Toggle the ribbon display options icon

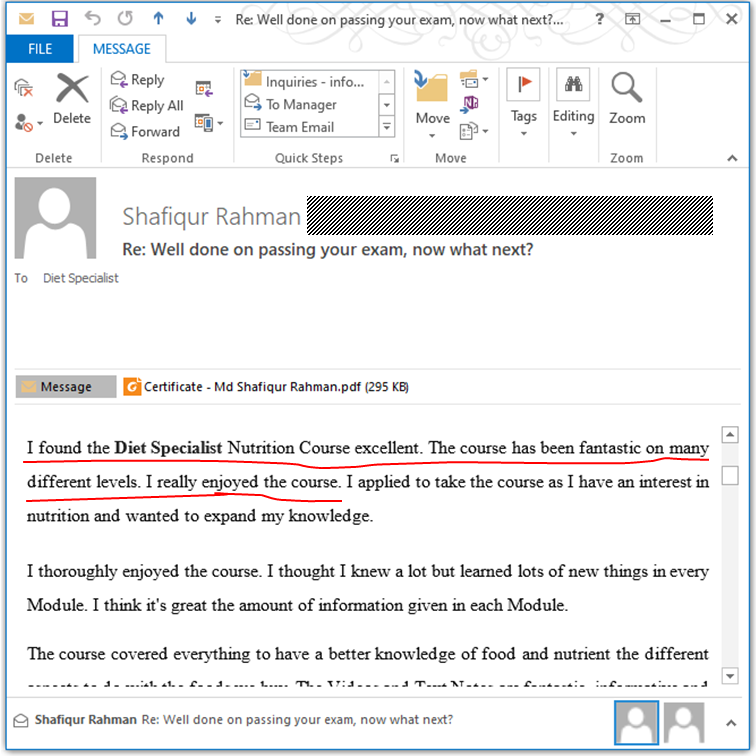632,19
